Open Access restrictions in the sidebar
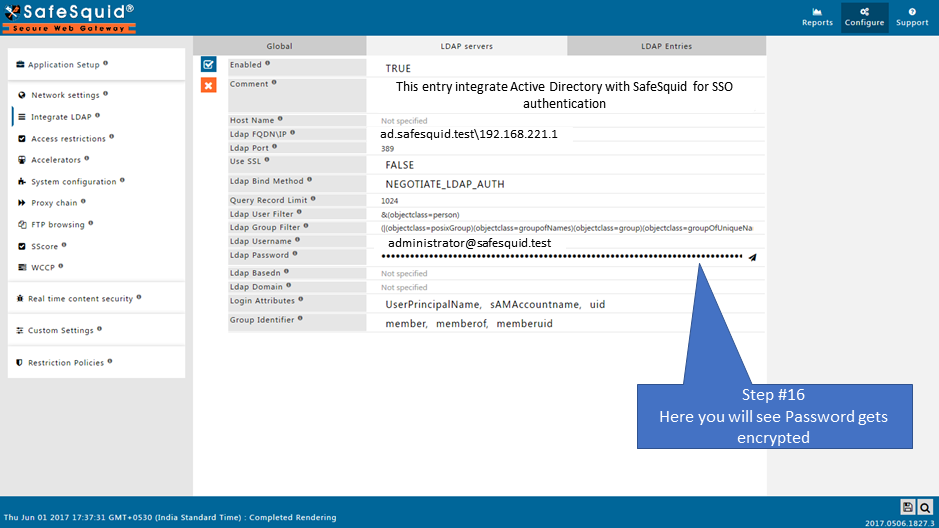Viewport: 939px width, 528px height. pyautogui.click(x=68, y=138)
